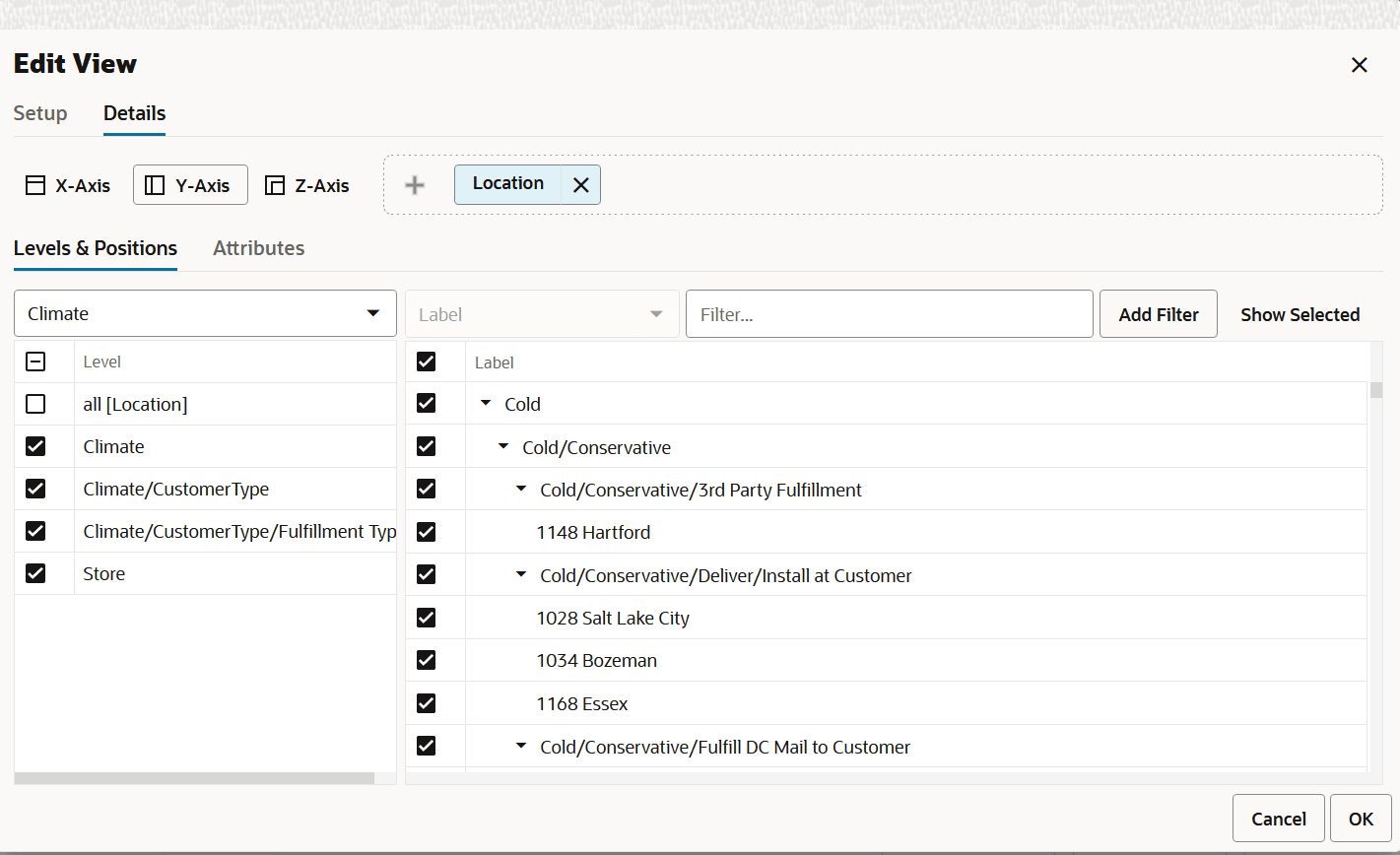This screenshot has width=1400, height=855.
Task: Collapse Cold/Conservative/3rd Party Fulfillment node
Action: 521,490
